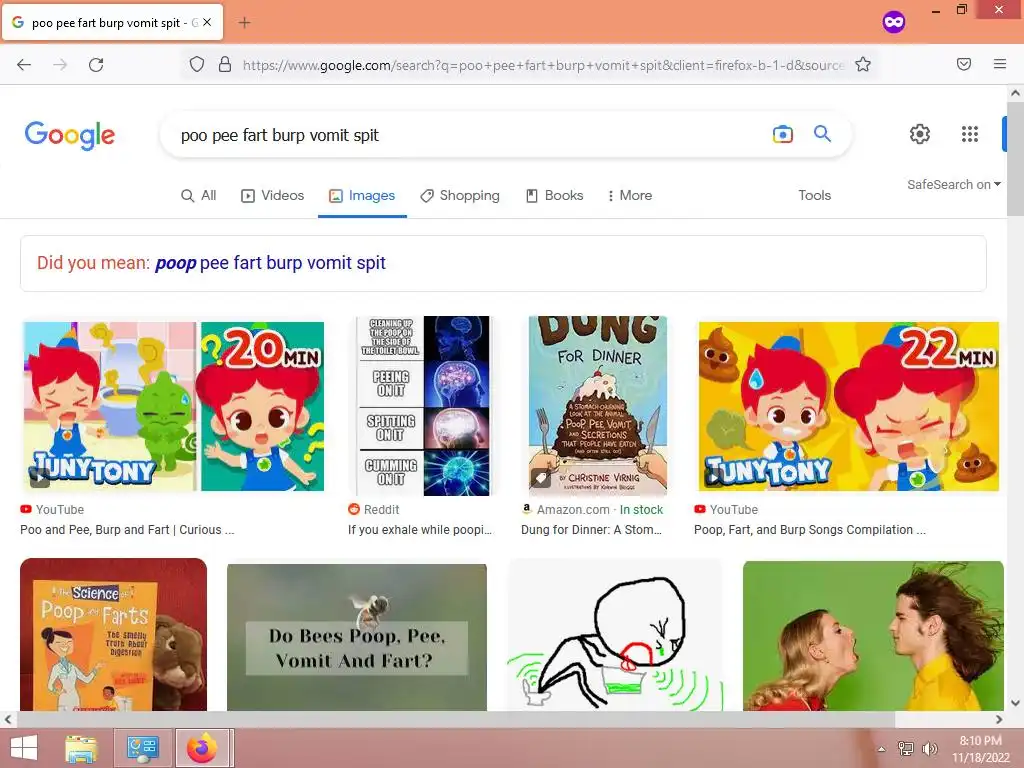Image resolution: width=1024 pixels, height=768 pixels.
Task: Go forward using the forward arrow
Action: pos(60,65)
